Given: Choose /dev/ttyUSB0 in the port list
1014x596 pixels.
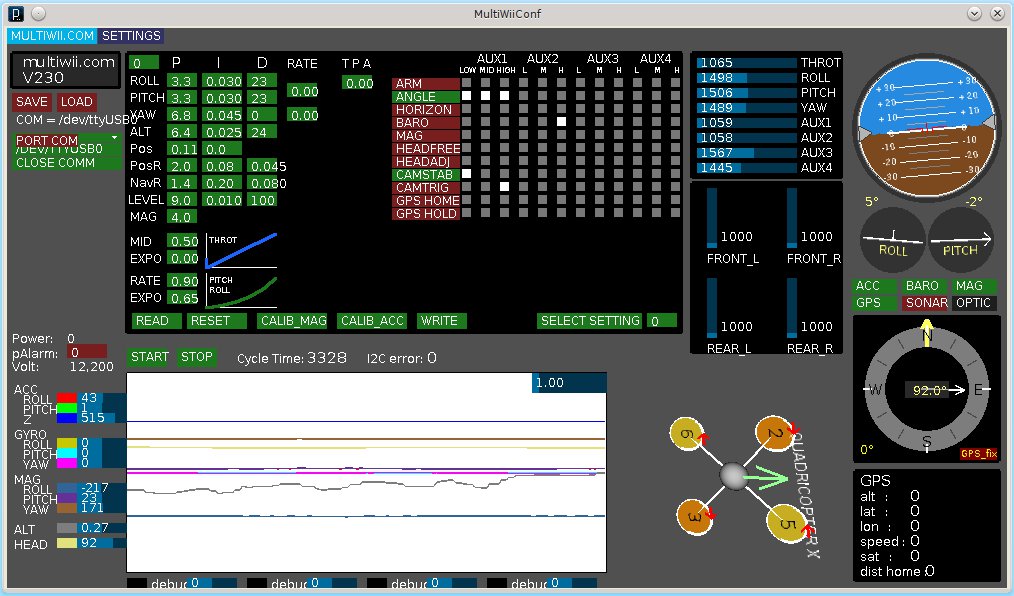Looking at the screenshot, I should coord(60,150).
